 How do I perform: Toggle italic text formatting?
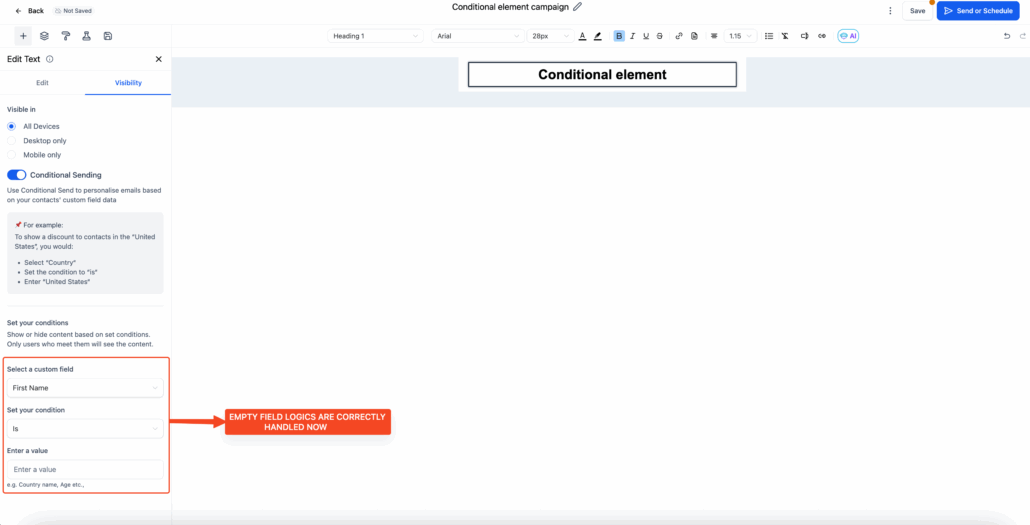tap(632, 36)
